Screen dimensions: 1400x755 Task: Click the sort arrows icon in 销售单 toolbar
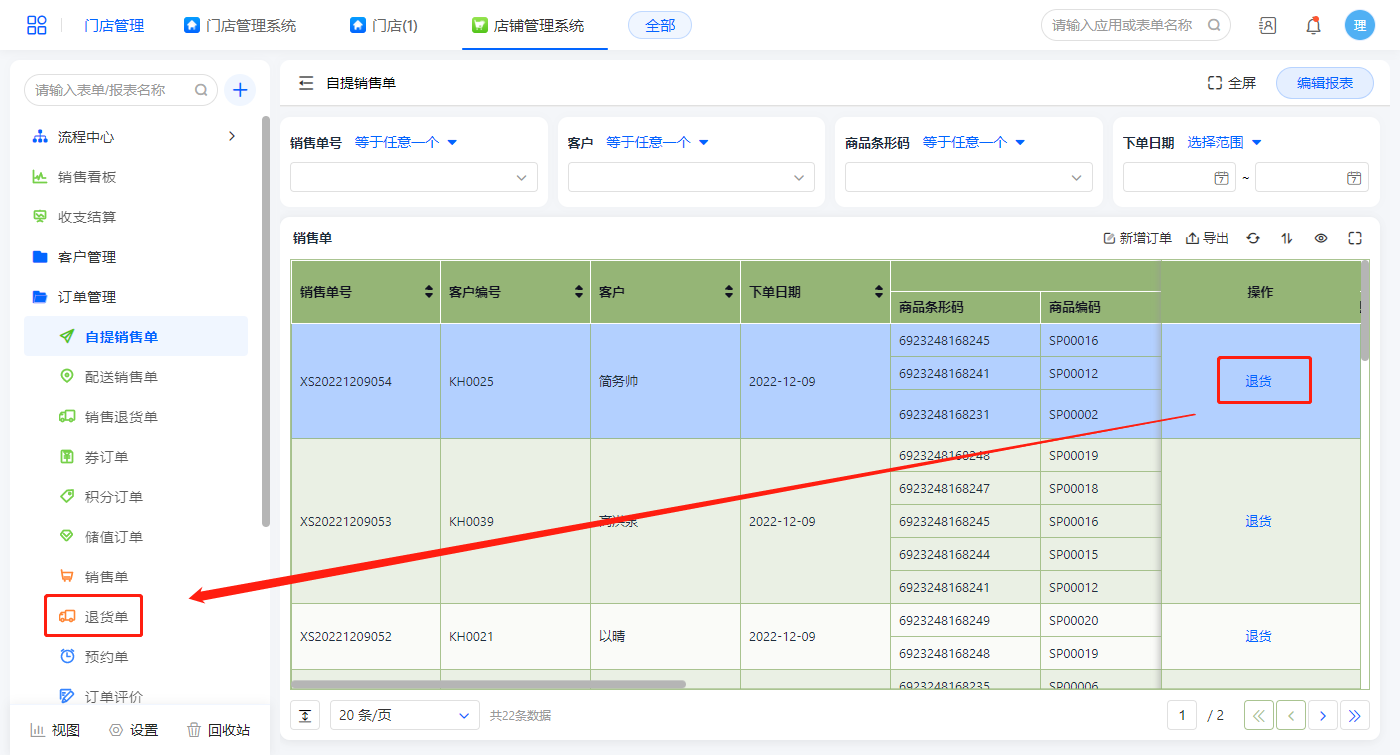(x=1287, y=238)
